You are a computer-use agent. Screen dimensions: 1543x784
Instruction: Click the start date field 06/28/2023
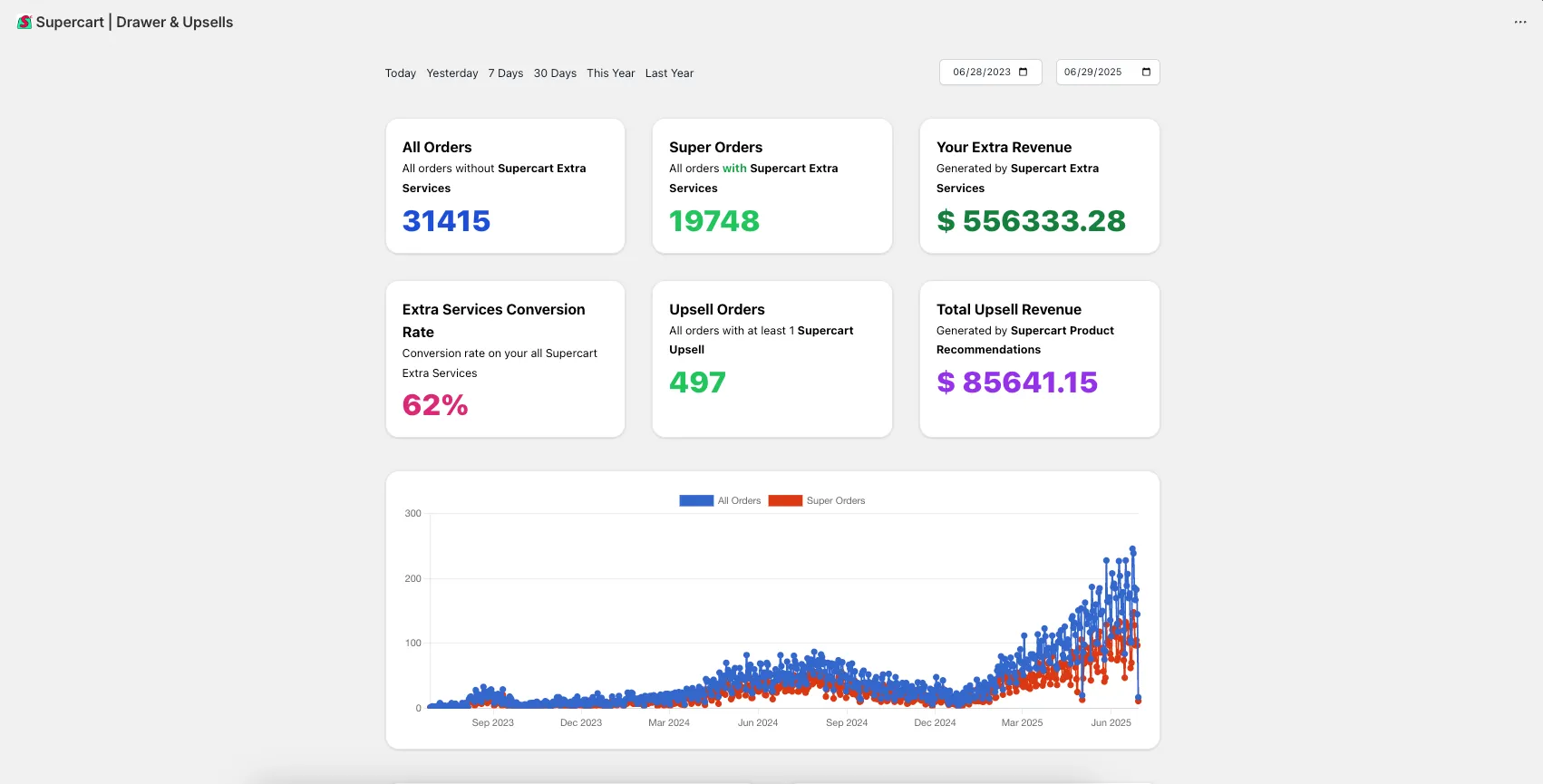click(991, 73)
